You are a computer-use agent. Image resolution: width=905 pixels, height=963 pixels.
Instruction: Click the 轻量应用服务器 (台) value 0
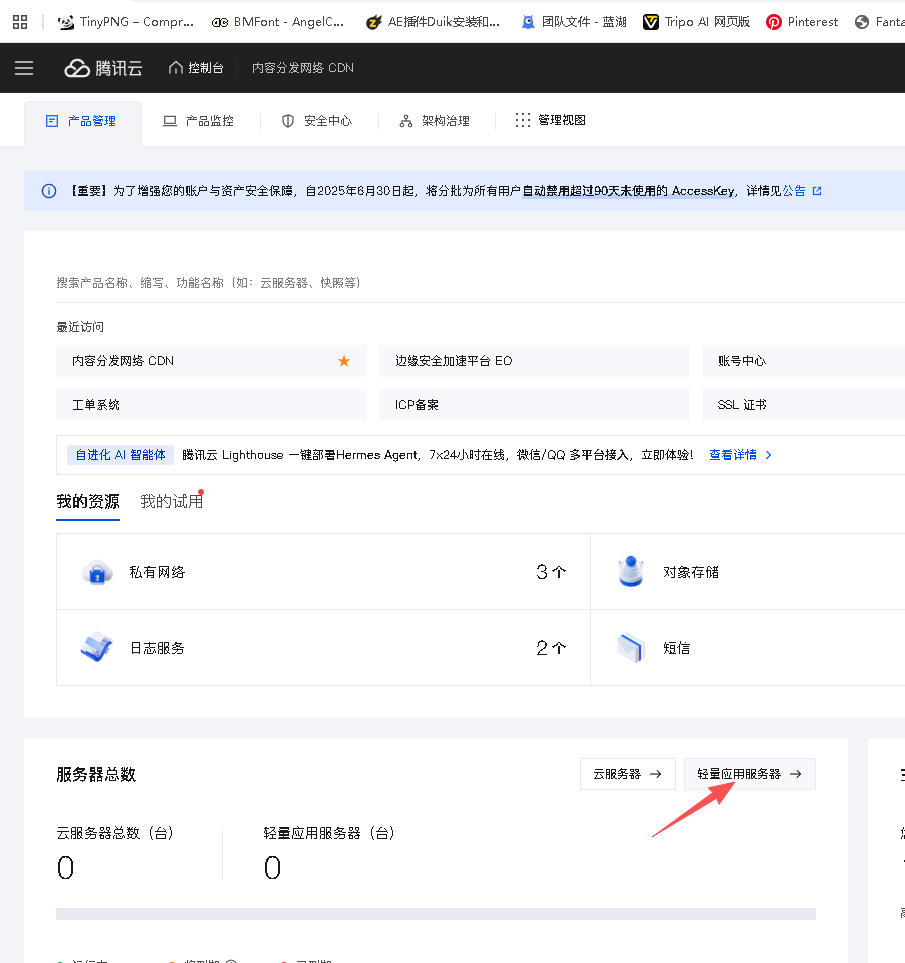tap(273, 868)
